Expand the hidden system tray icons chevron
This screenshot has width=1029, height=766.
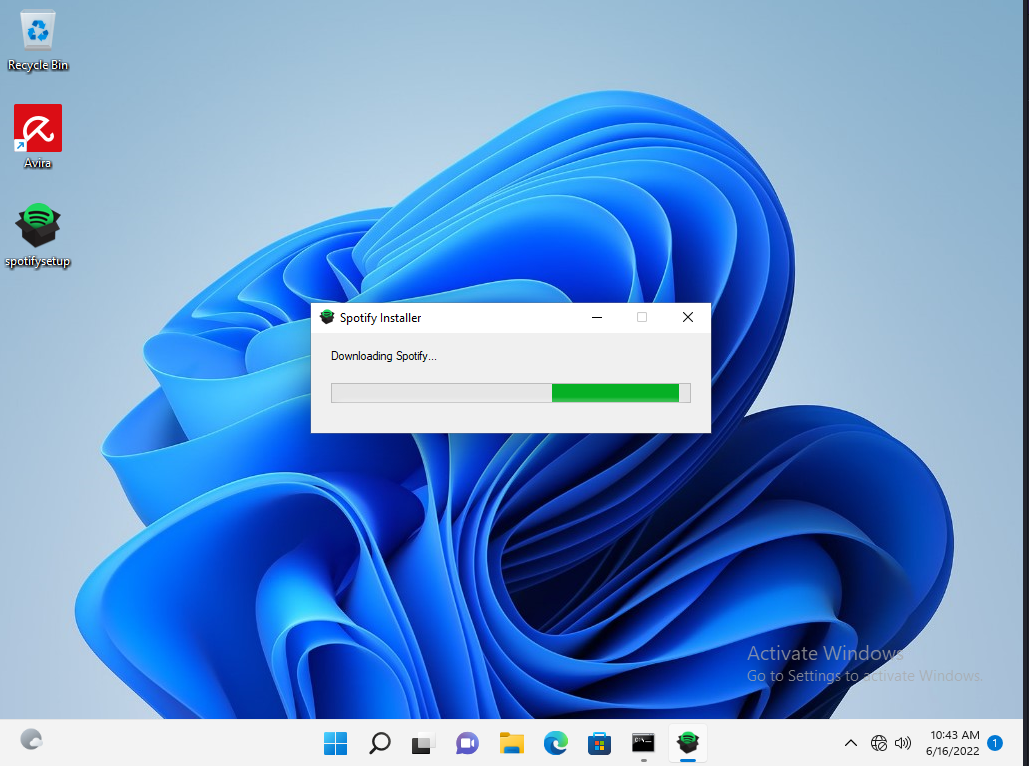(x=851, y=743)
